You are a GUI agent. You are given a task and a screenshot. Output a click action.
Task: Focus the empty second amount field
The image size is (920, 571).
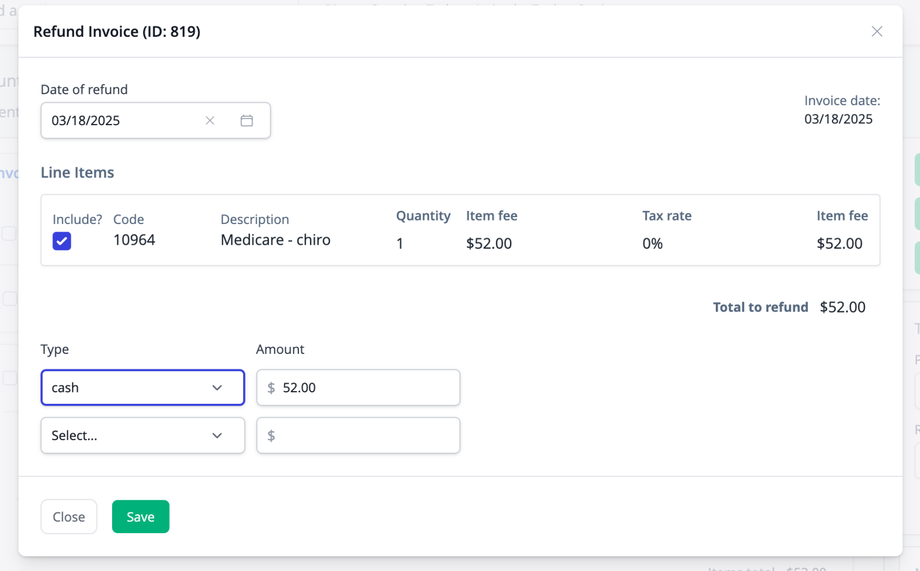(x=365, y=436)
